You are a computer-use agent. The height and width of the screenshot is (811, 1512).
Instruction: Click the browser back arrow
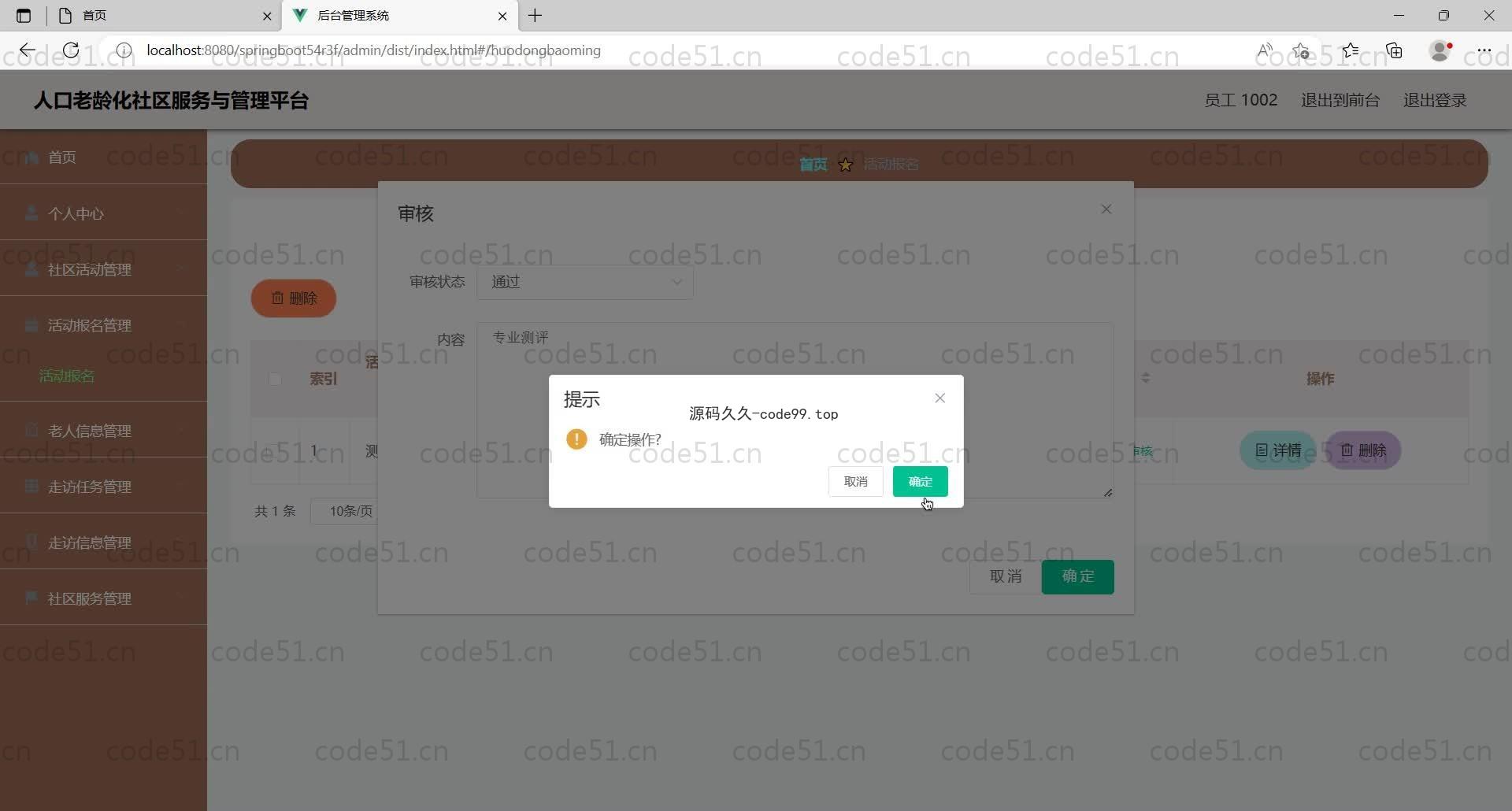[x=28, y=50]
